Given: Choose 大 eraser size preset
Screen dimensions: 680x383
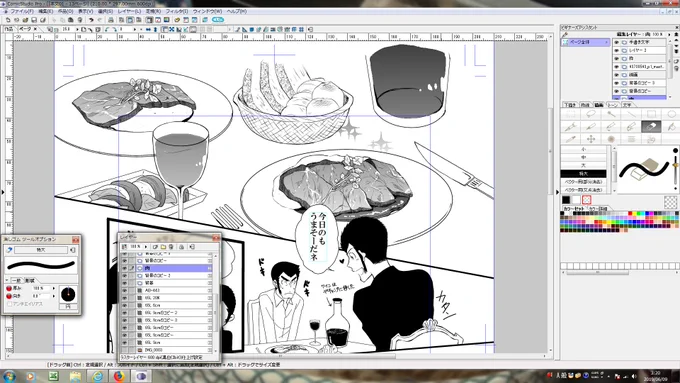Looking at the screenshot, I should 583,166.
